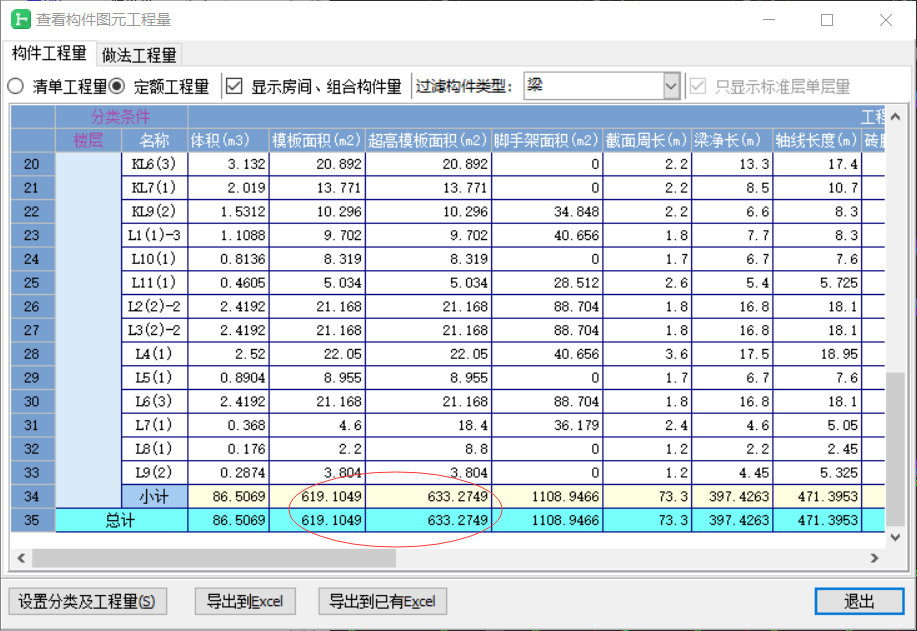Image resolution: width=917 pixels, height=631 pixels.
Task: Select the L4(1) name cell
Action: click(154, 354)
